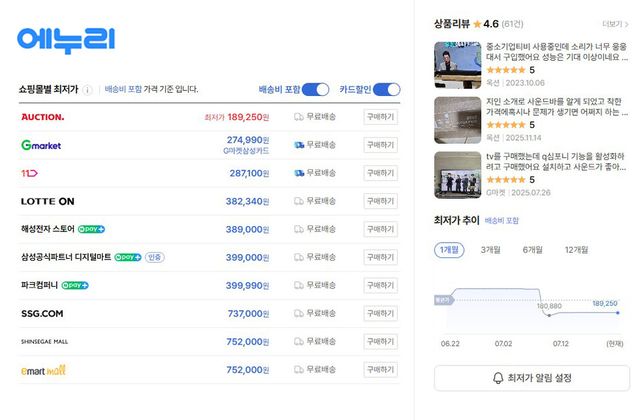
Task: Click 구매하기 for SHINSEGAE MALL
Action: tap(380, 342)
